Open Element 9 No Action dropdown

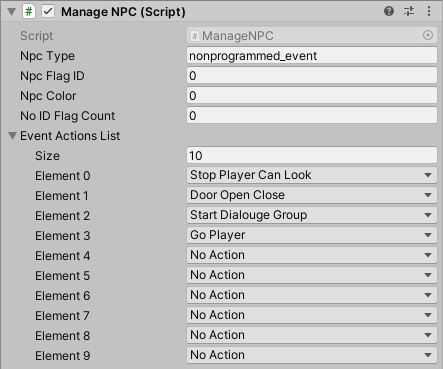click(x=312, y=355)
